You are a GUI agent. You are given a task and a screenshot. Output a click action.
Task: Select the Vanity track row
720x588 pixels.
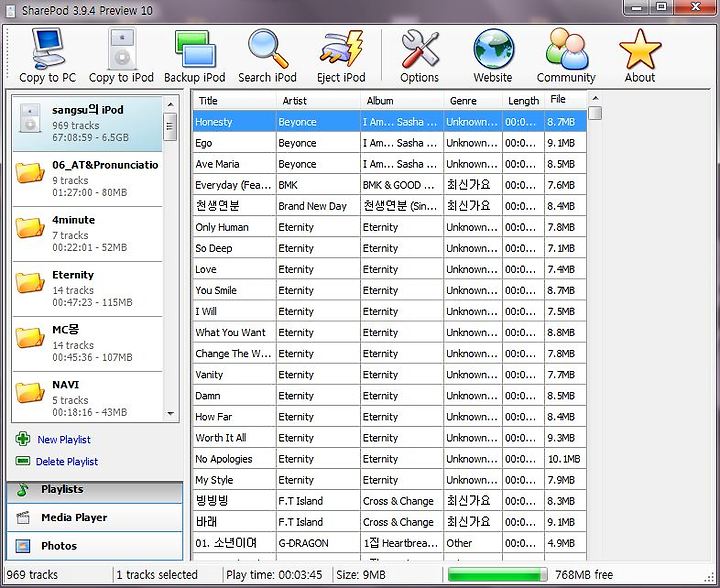pos(390,375)
